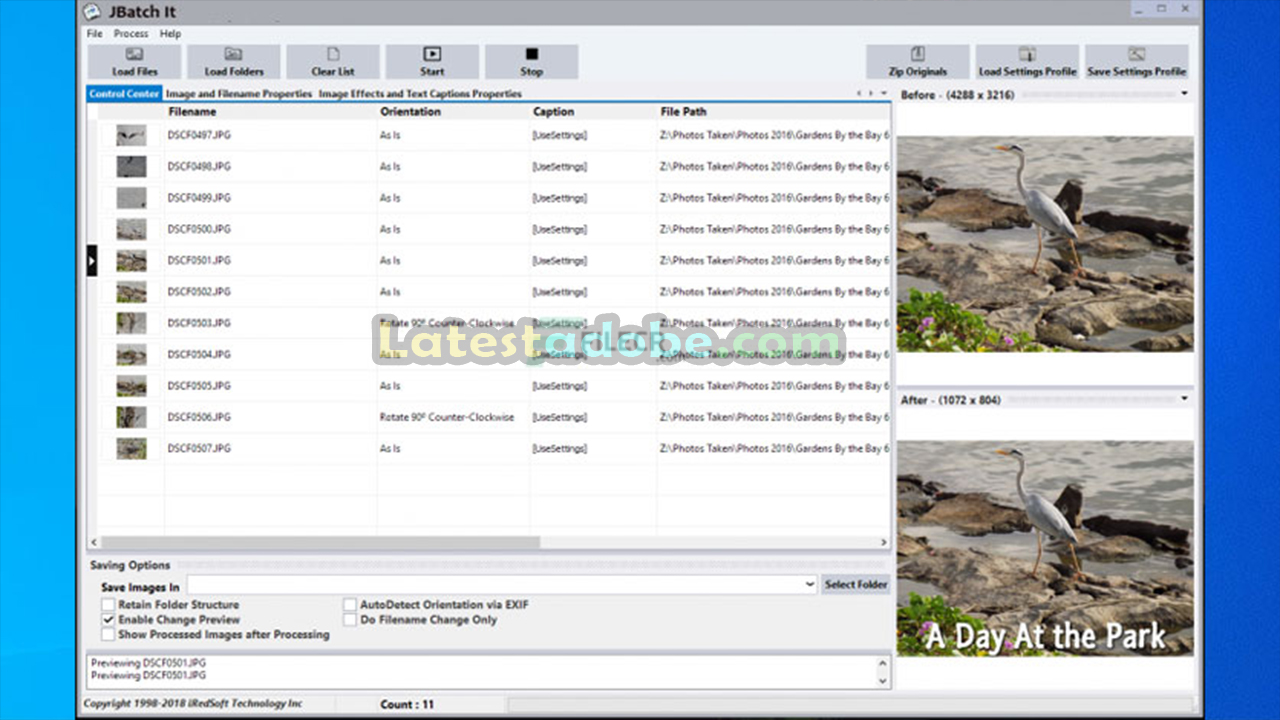Click DSCF0506 Rotate 90° Counter-Clockwise orientation cell

[447, 417]
